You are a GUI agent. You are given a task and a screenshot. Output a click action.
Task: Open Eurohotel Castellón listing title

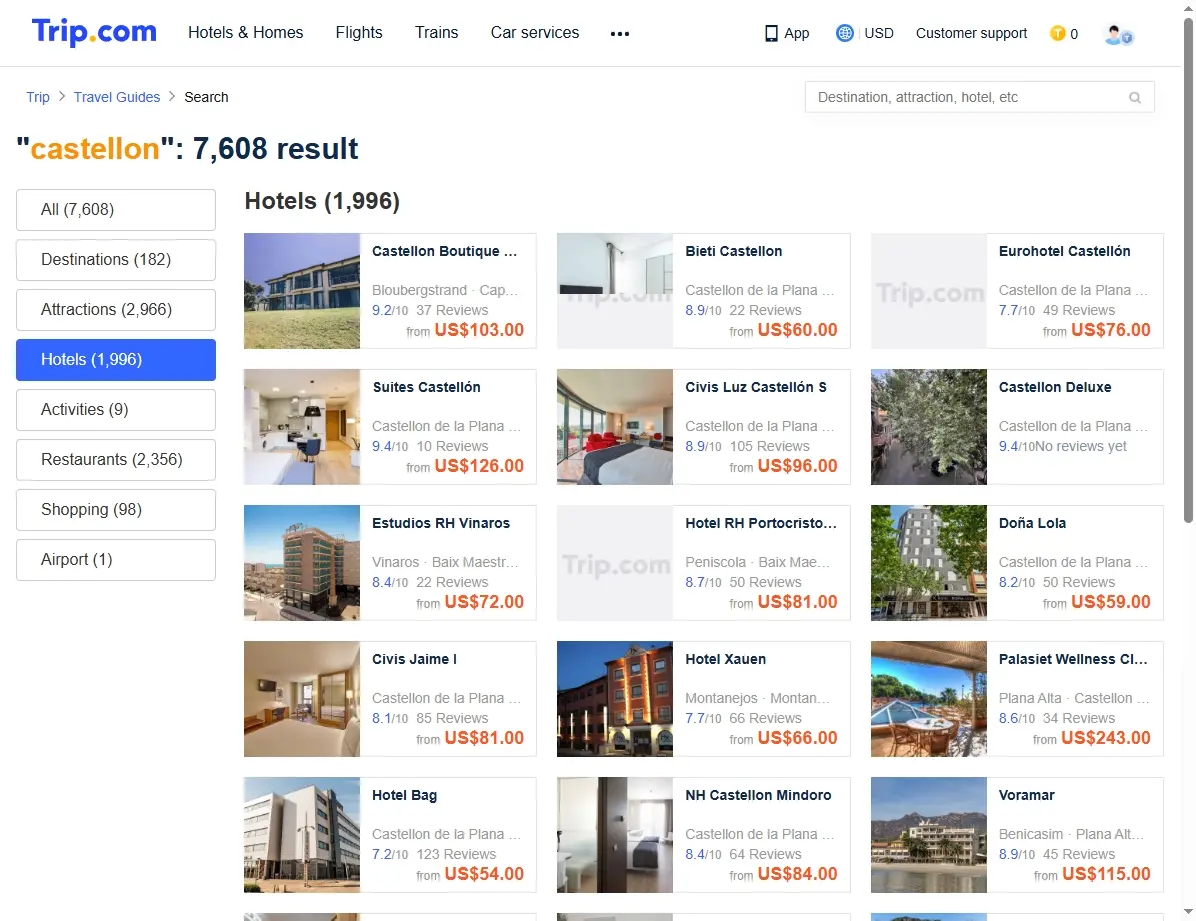[x=1064, y=251]
